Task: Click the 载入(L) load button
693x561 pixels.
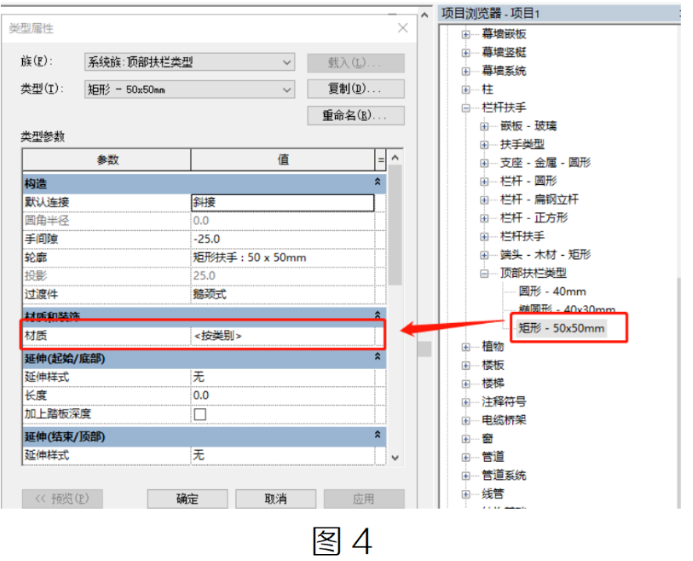Action: click(356, 63)
